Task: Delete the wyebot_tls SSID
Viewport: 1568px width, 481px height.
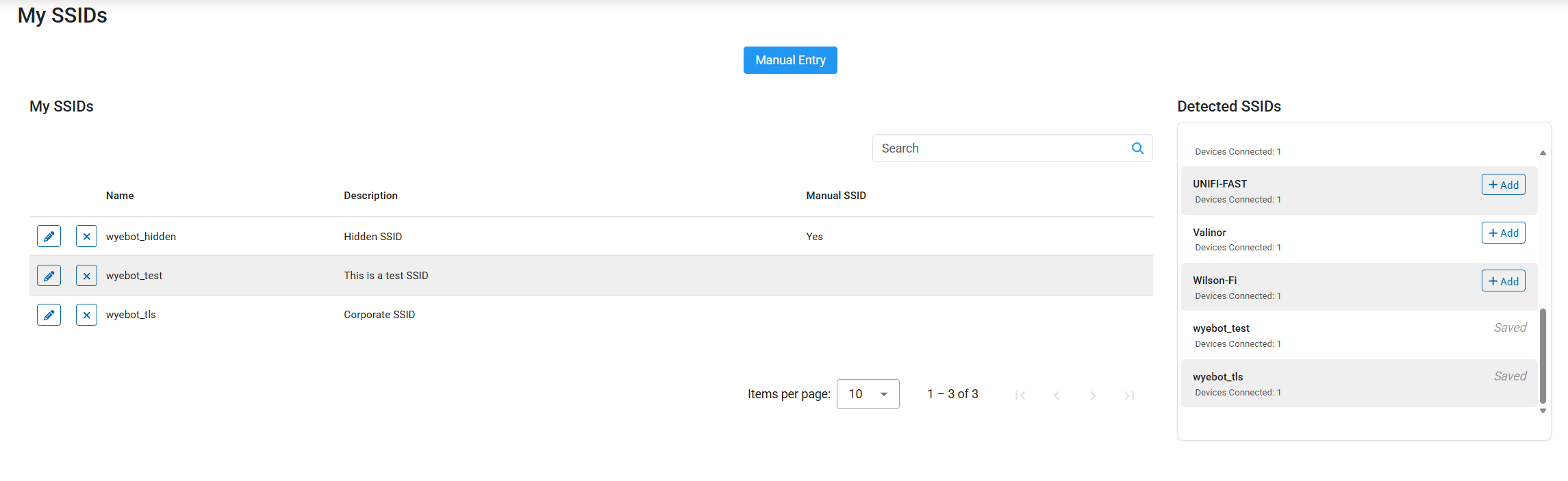Action: pos(86,315)
